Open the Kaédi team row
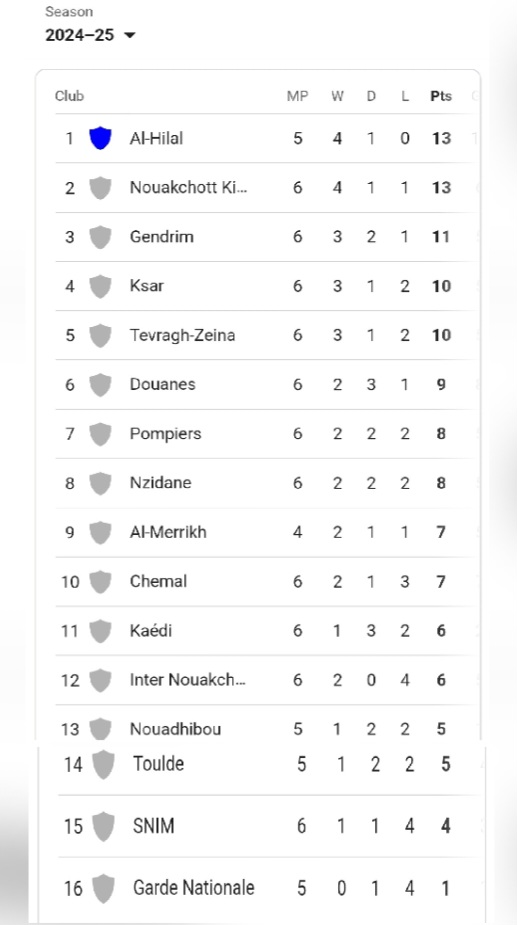 point(264,631)
